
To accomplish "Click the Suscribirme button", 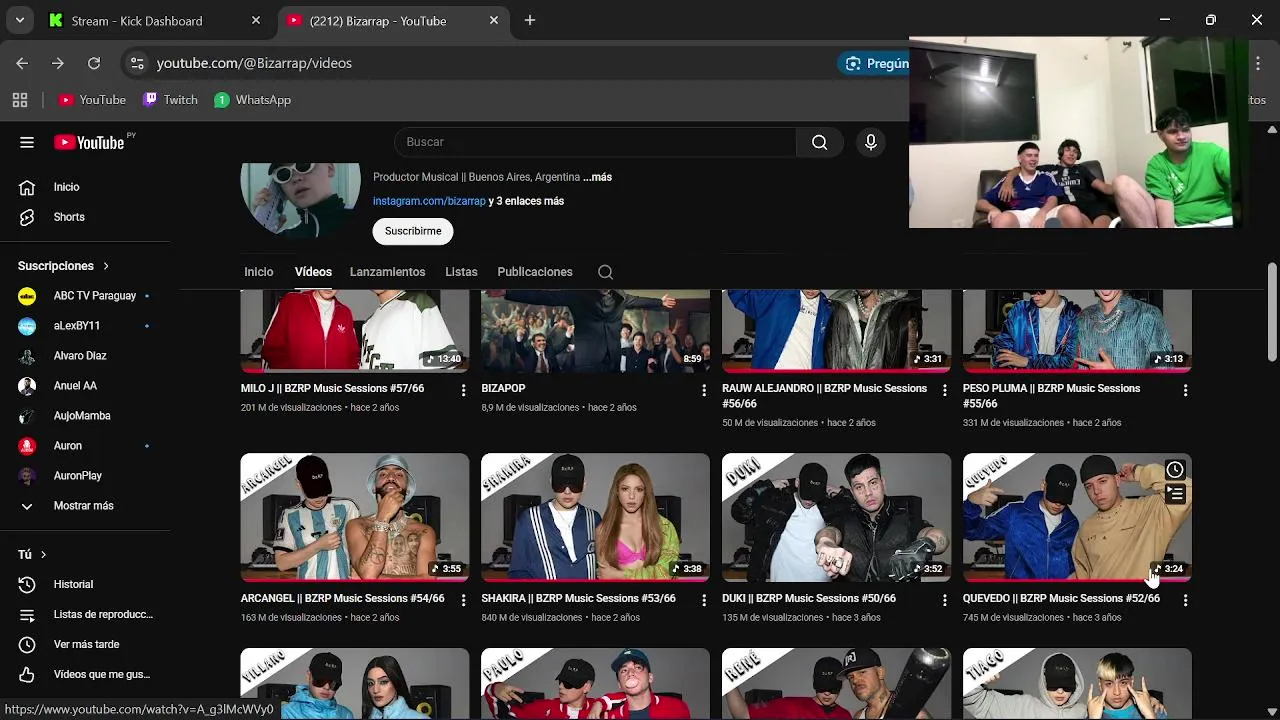I will tap(413, 231).
